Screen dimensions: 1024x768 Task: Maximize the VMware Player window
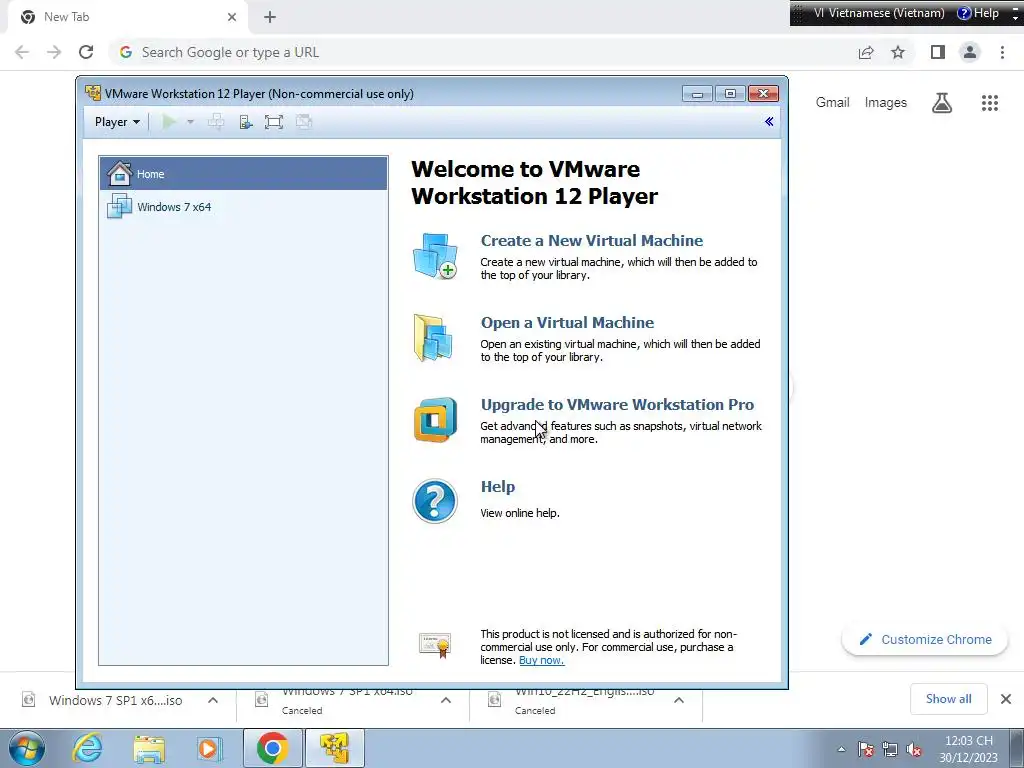click(730, 94)
